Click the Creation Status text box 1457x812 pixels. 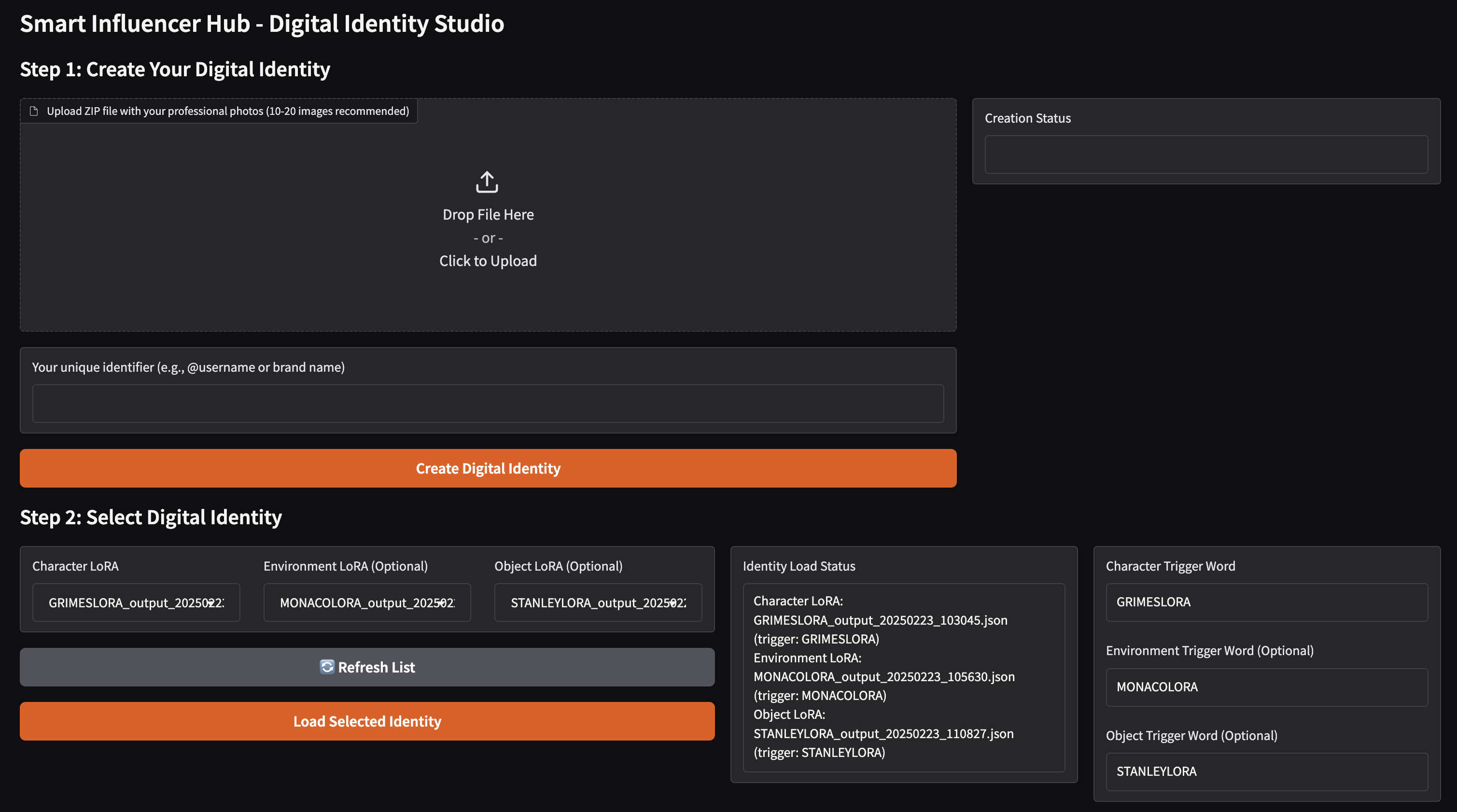[1206, 154]
